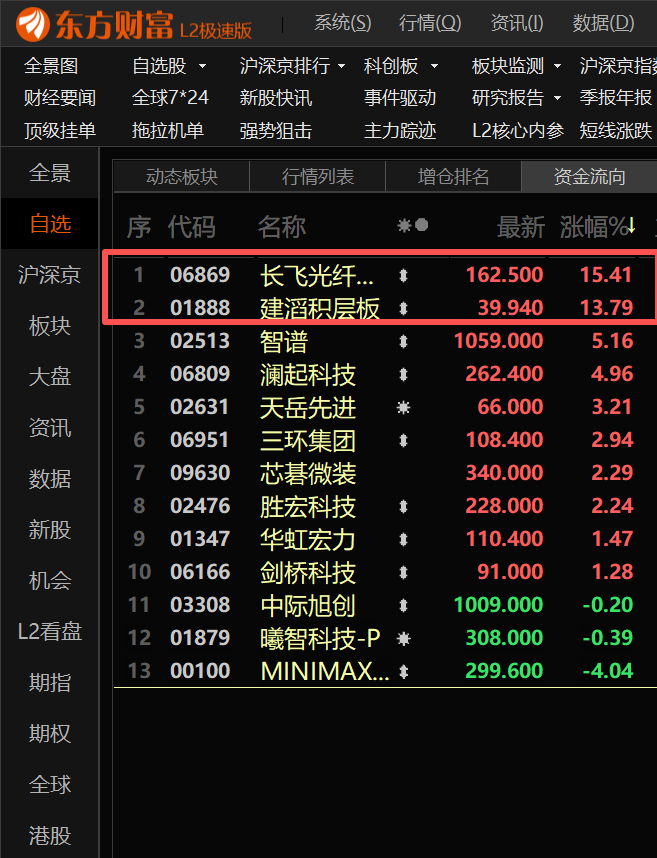Select 数据 in the left sidebar
This screenshot has height=858, width=657.
point(50,479)
